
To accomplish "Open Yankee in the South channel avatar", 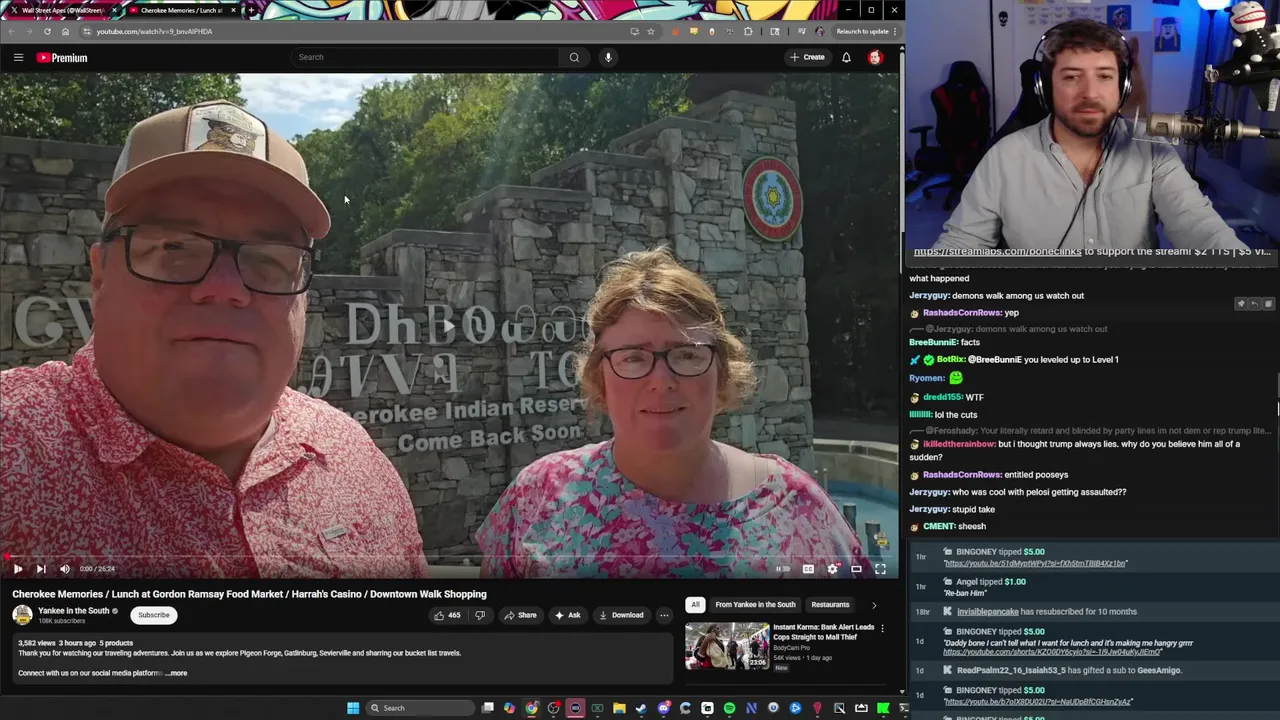I will click(x=22, y=615).
